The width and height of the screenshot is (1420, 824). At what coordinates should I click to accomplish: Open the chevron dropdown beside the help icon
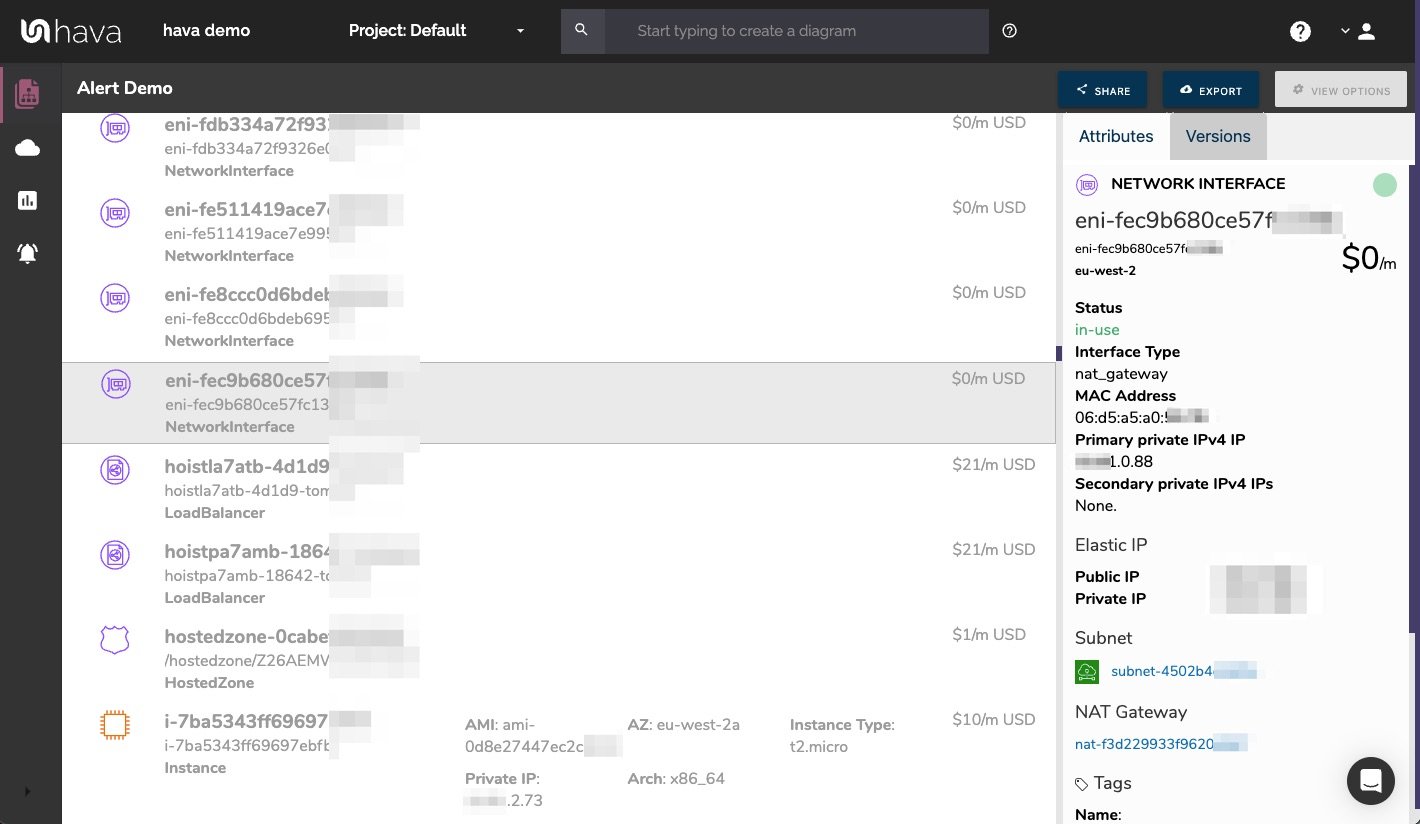coord(1345,31)
